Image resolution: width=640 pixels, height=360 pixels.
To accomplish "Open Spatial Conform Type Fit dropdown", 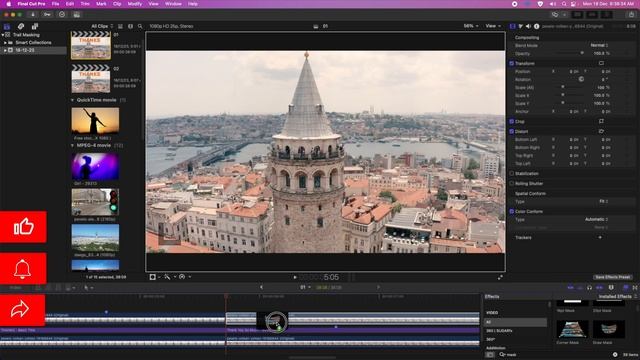I will [604, 201].
